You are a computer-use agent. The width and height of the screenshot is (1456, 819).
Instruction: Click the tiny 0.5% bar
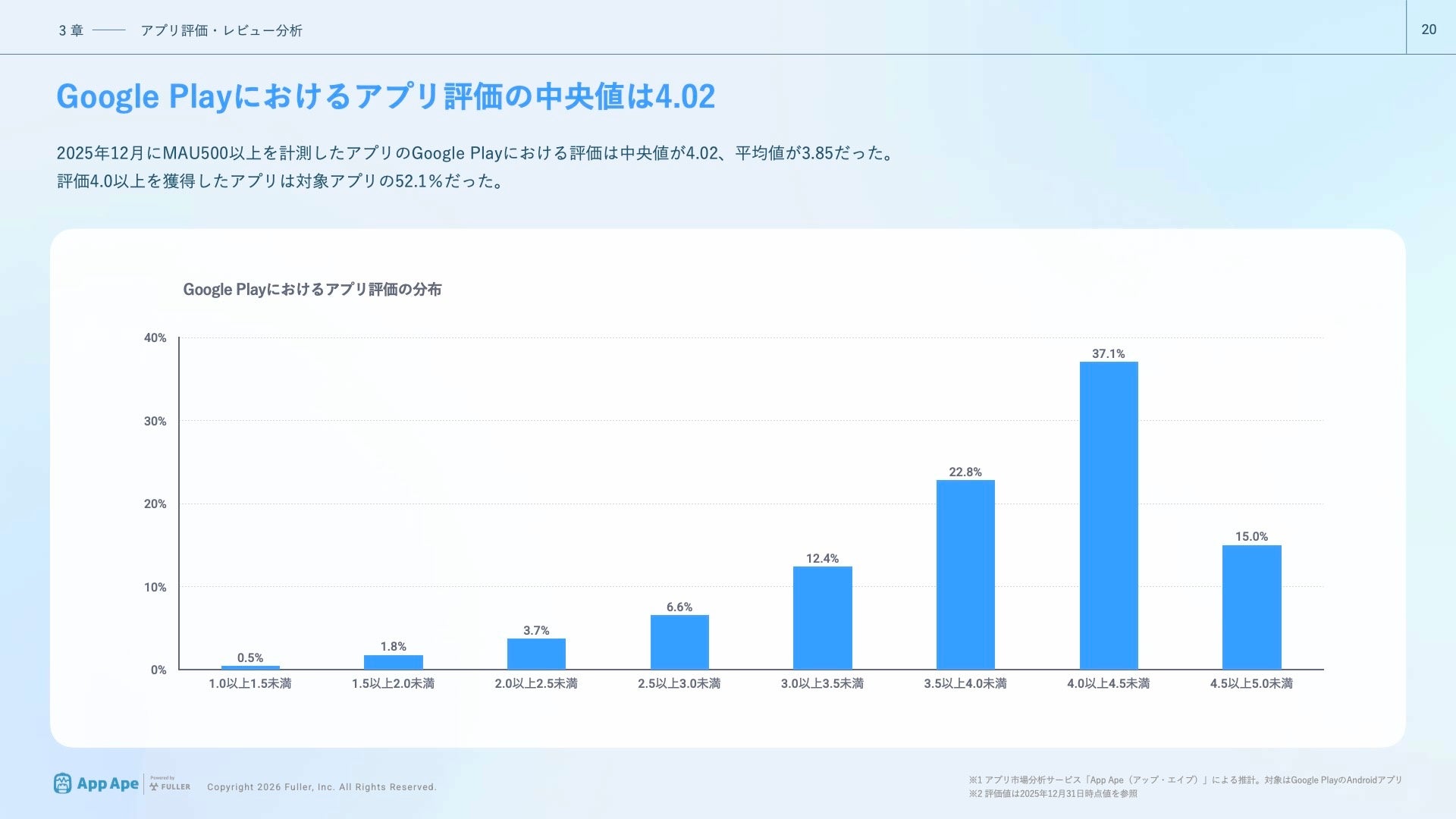coord(250,667)
